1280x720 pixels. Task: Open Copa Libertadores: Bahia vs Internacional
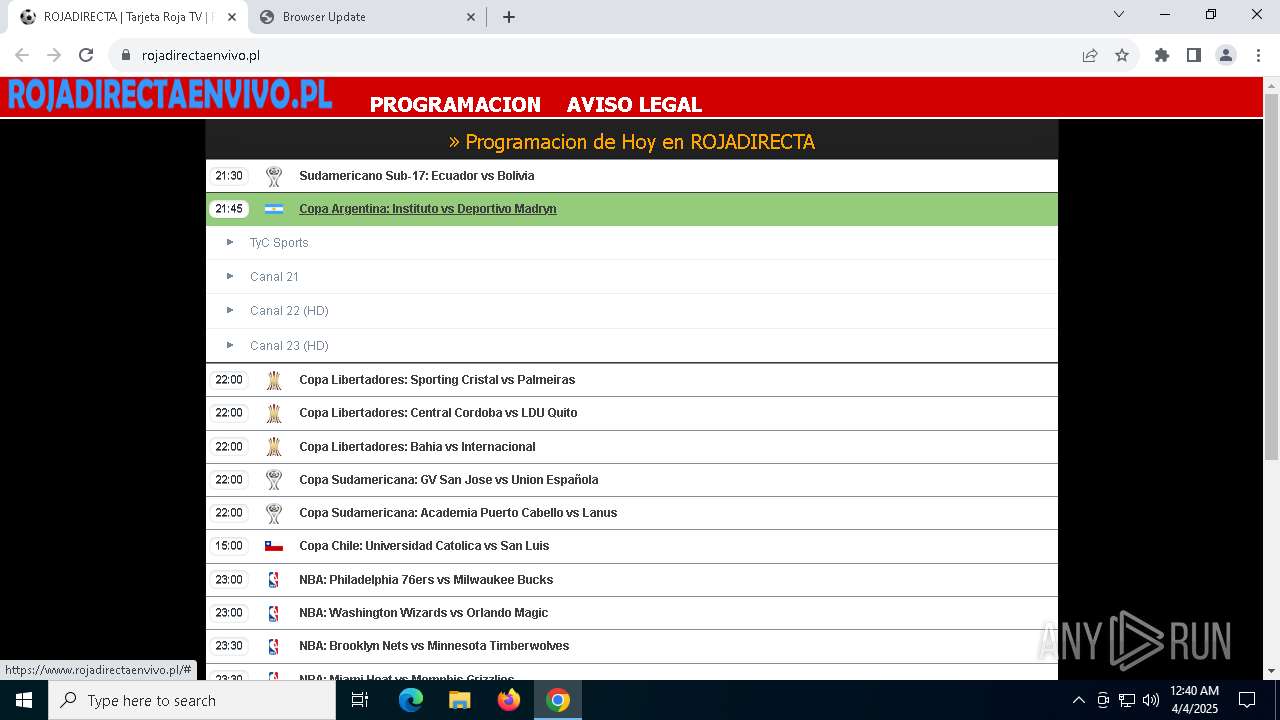pyautogui.click(x=417, y=447)
